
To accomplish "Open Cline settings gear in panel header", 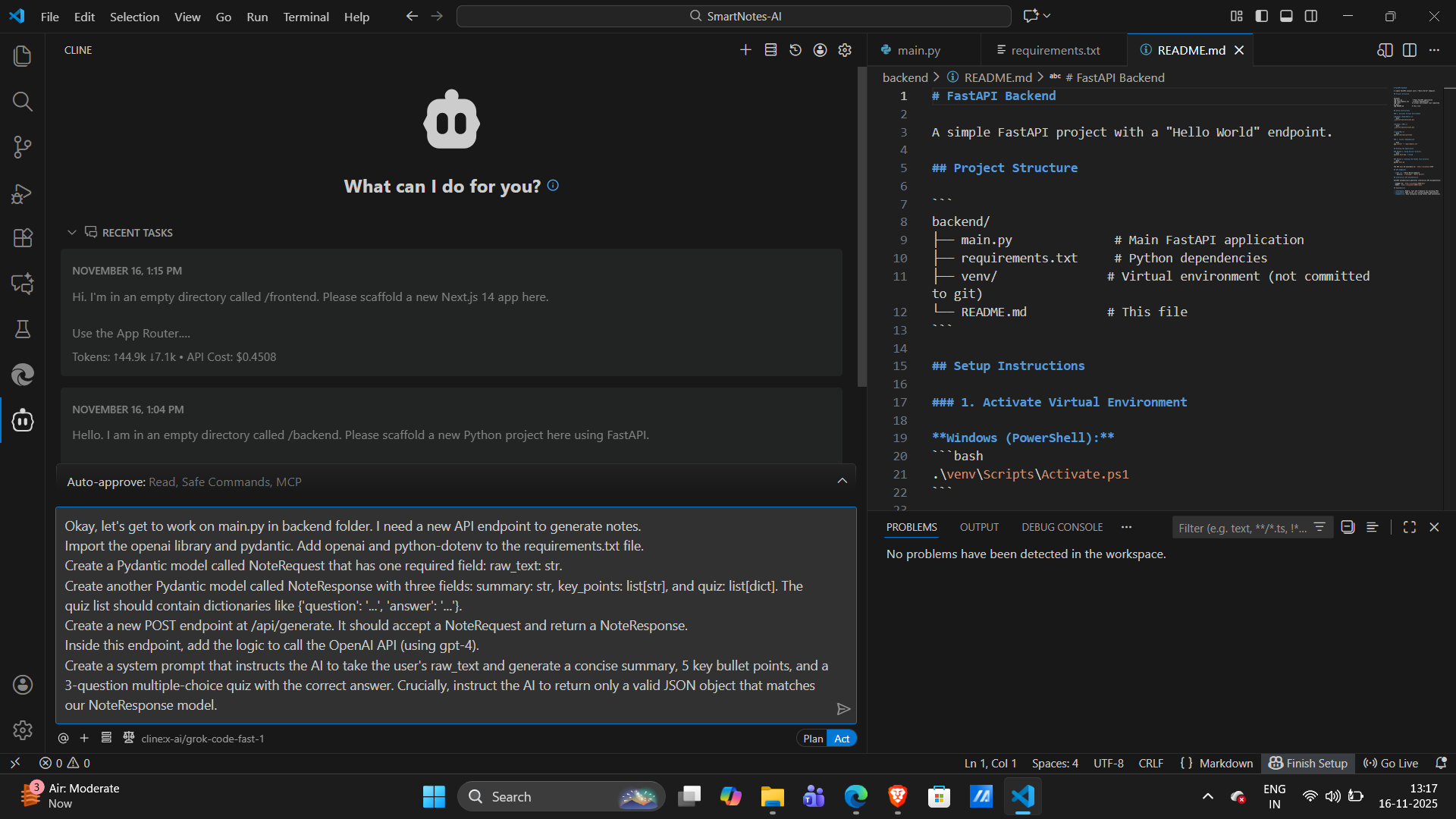I will click(x=845, y=50).
